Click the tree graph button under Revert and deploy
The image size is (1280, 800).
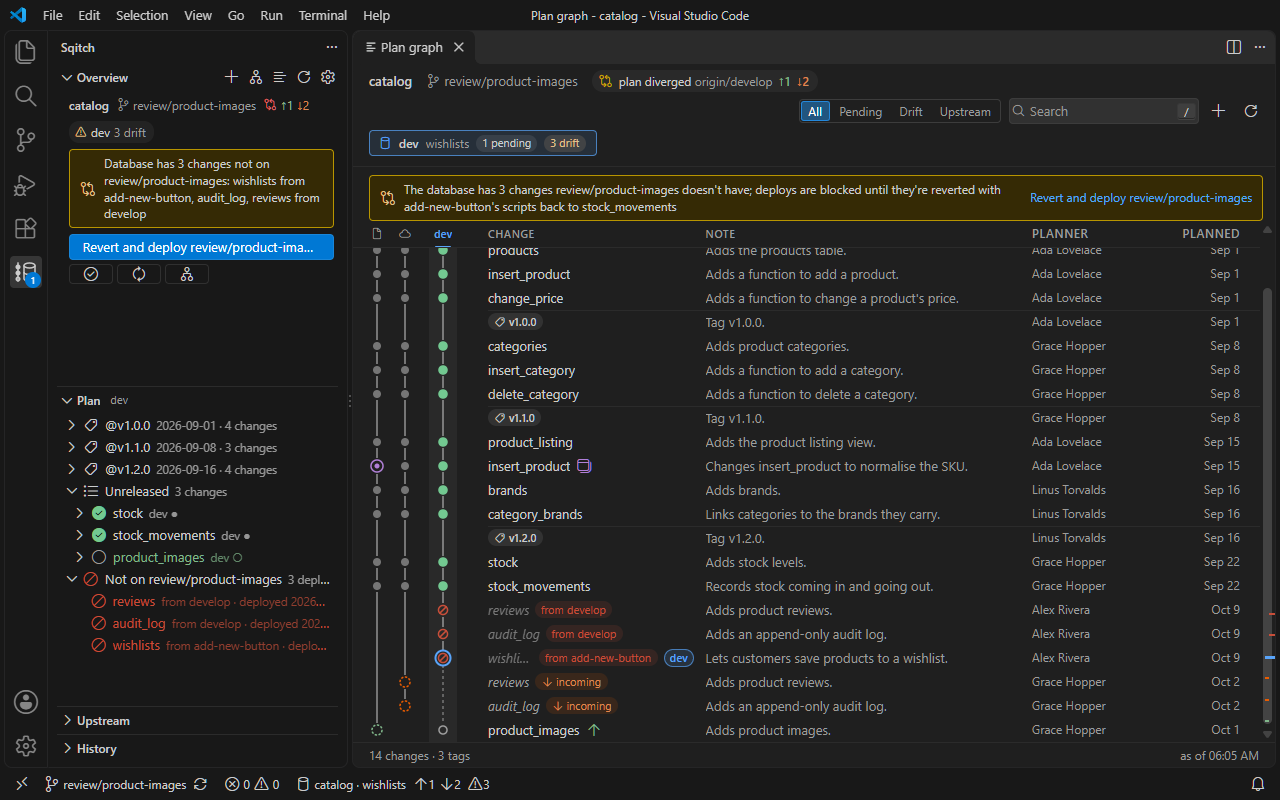187,274
